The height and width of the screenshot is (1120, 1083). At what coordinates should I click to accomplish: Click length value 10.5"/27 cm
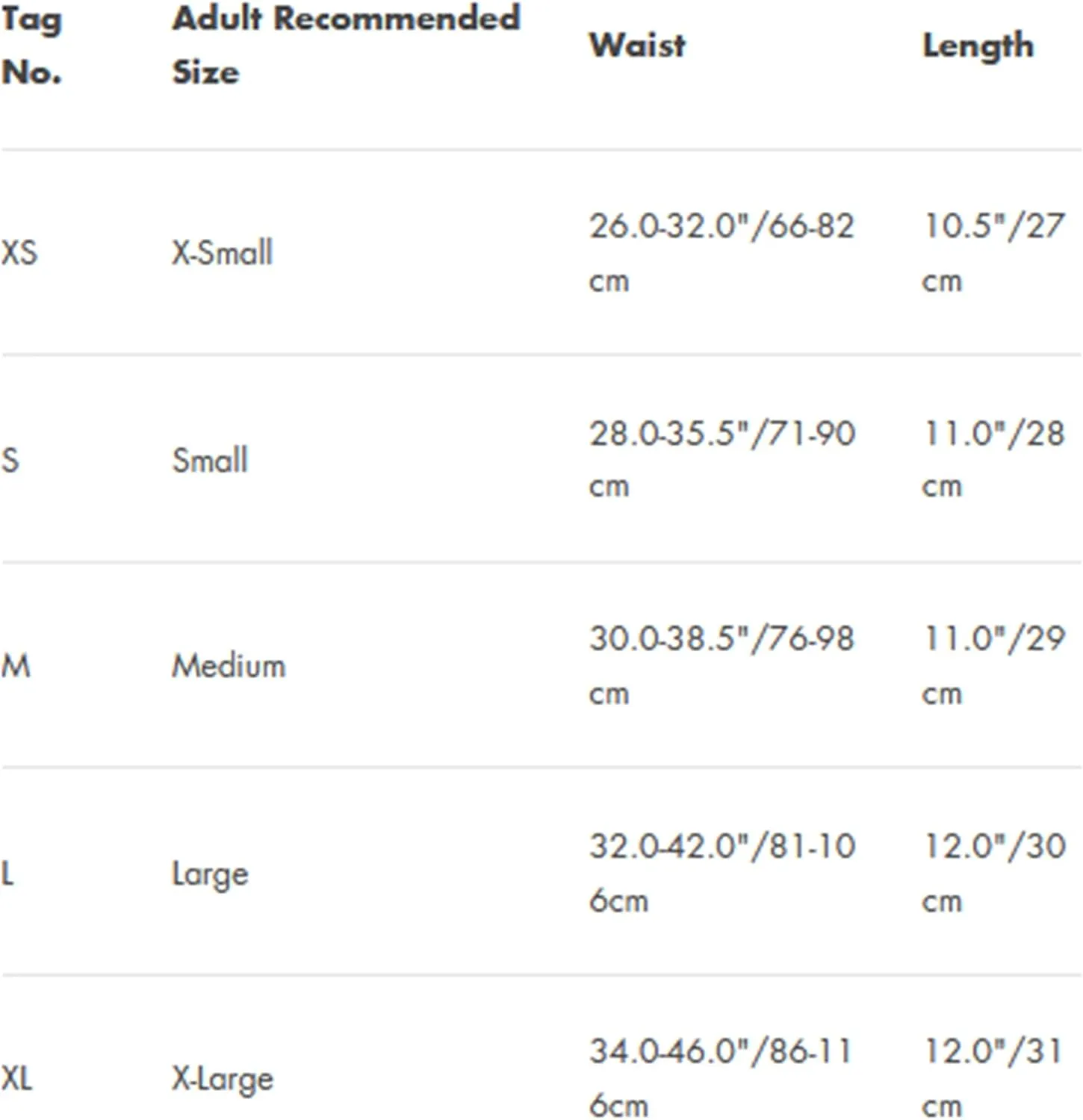click(x=993, y=252)
